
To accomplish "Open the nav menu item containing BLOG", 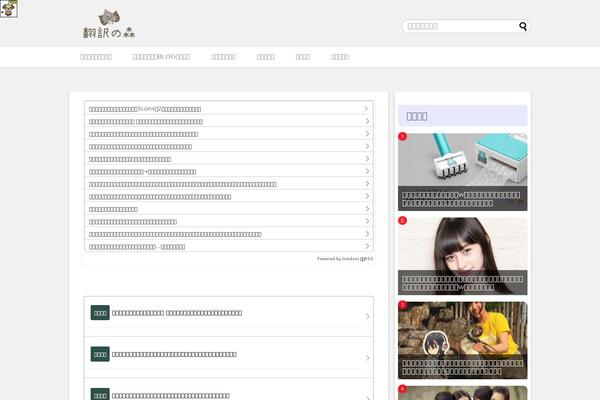I will (x=161, y=57).
